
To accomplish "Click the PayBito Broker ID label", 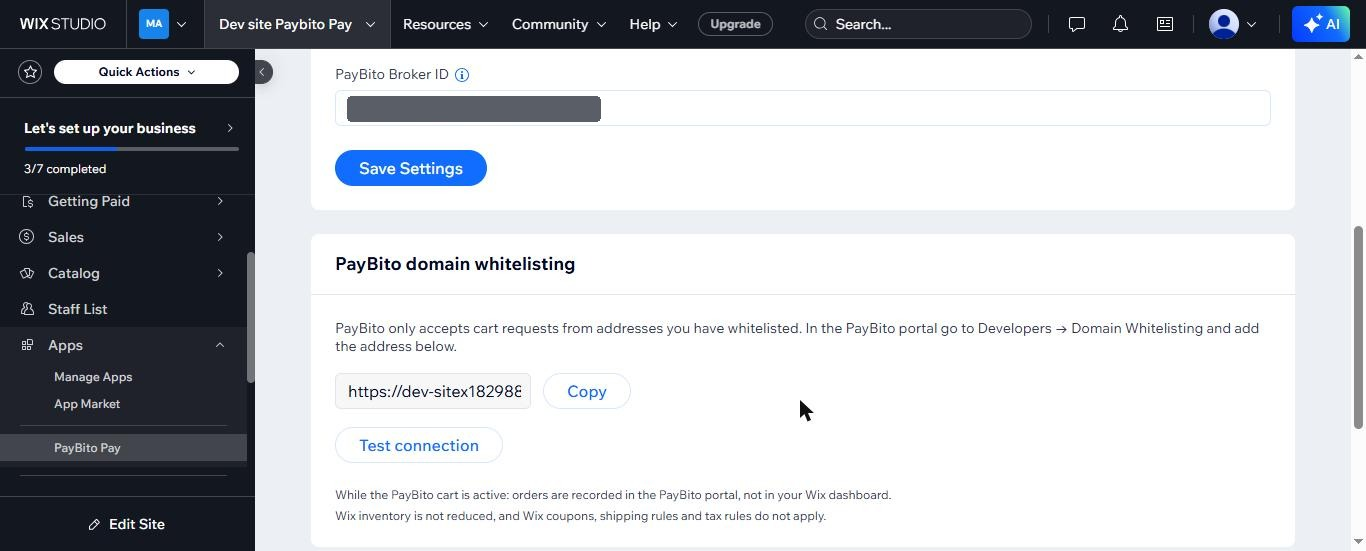I will (392, 74).
